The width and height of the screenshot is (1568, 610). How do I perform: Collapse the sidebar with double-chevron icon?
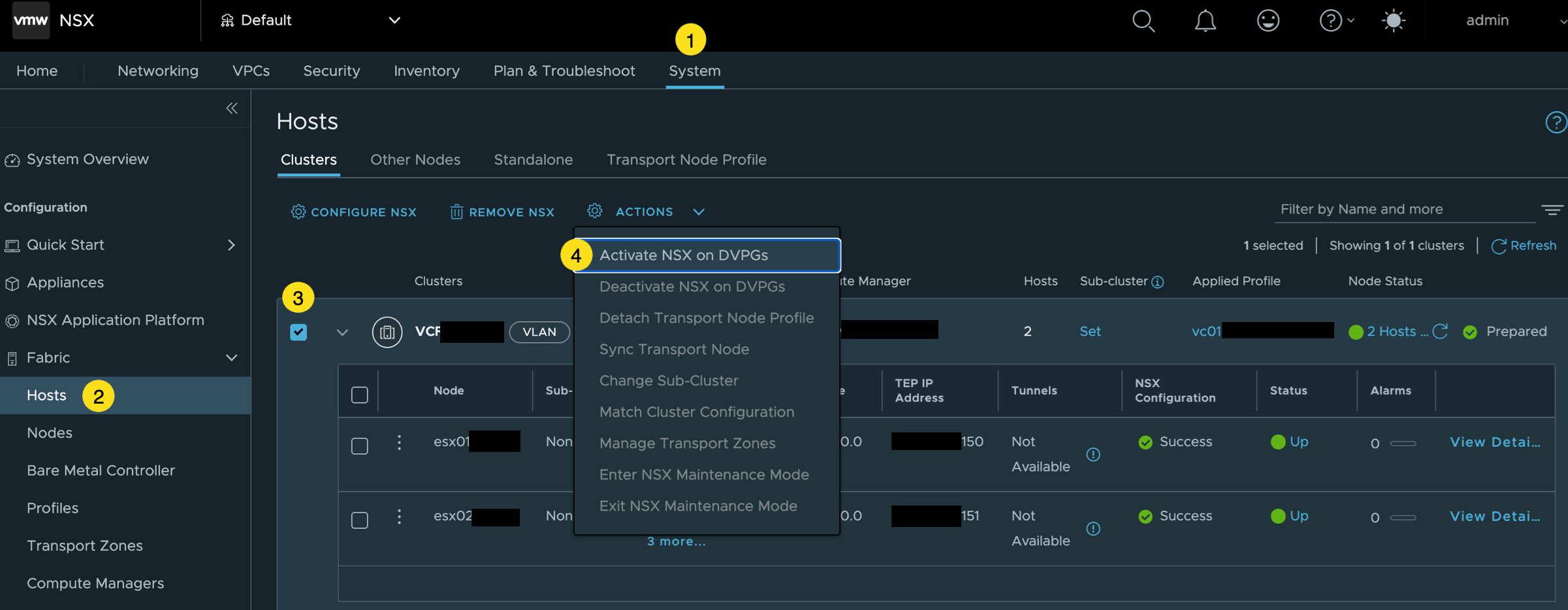(232, 108)
